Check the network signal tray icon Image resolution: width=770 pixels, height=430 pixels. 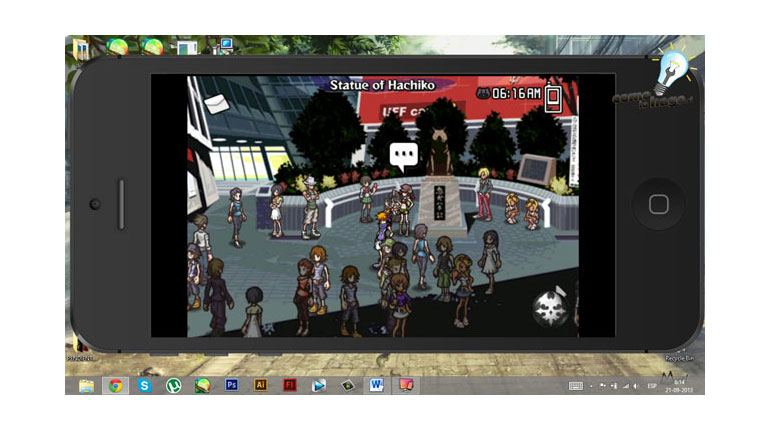pos(626,386)
